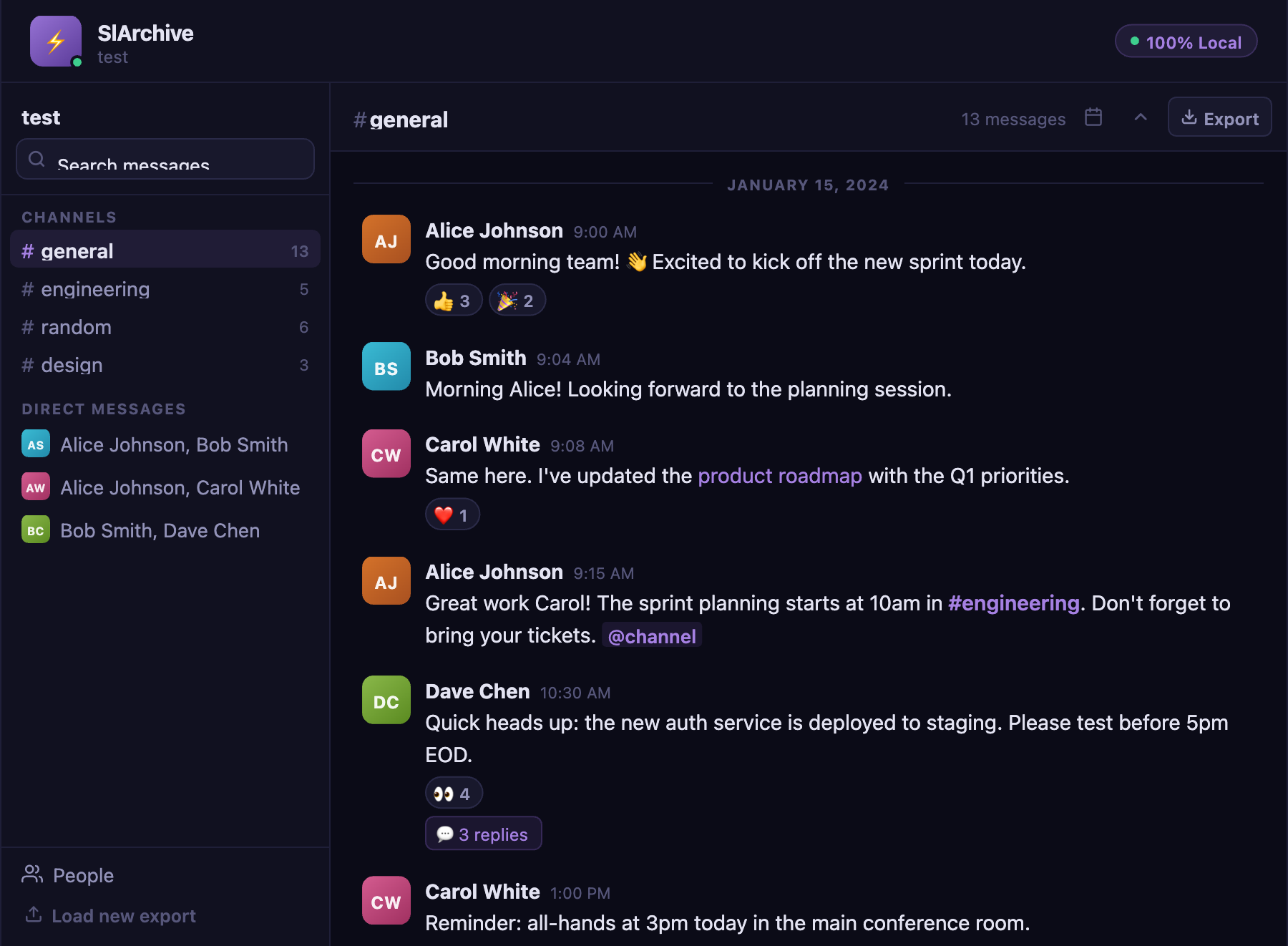This screenshot has height=946, width=1288.
Task: Collapse messages using the chevron near Export
Action: pyautogui.click(x=1141, y=117)
